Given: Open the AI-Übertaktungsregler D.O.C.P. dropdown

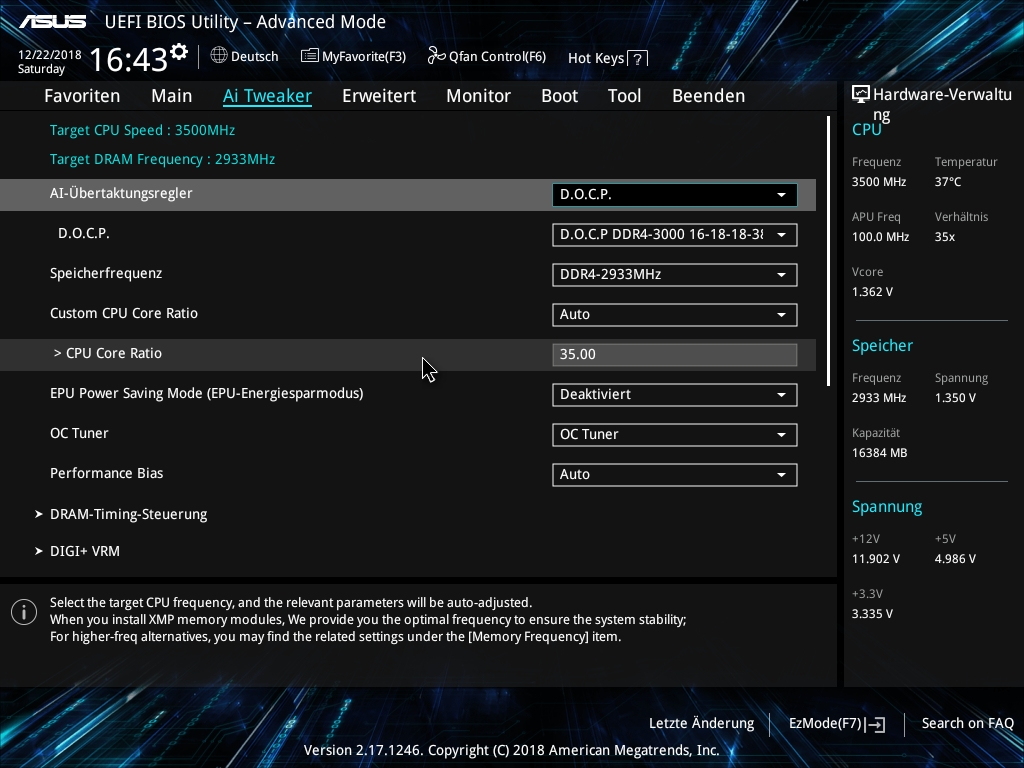Looking at the screenshot, I should click(675, 195).
